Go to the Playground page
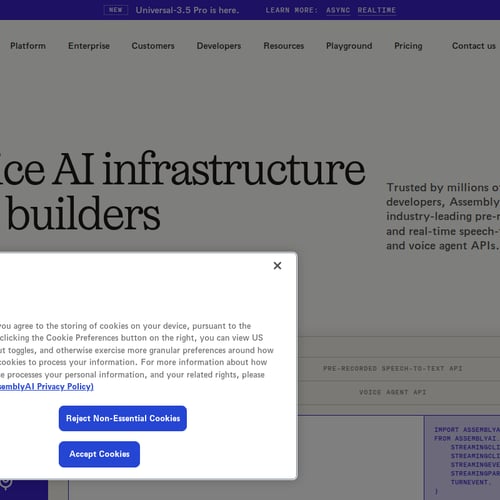Viewport: 500px width, 500px height. tap(349, 46)
